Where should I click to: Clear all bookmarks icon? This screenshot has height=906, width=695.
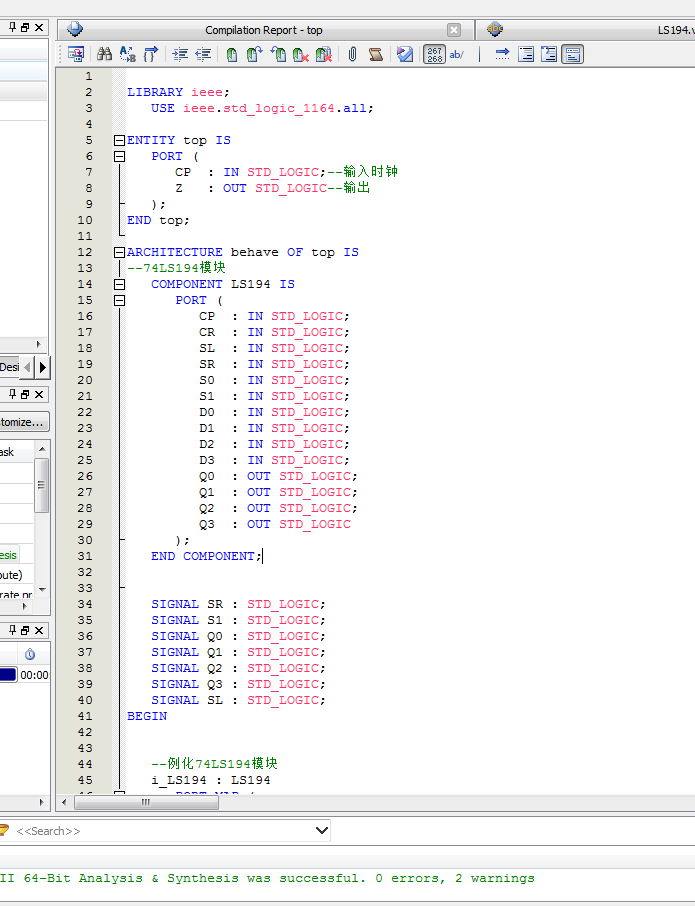pyautogui.click(x=324, y=54)
